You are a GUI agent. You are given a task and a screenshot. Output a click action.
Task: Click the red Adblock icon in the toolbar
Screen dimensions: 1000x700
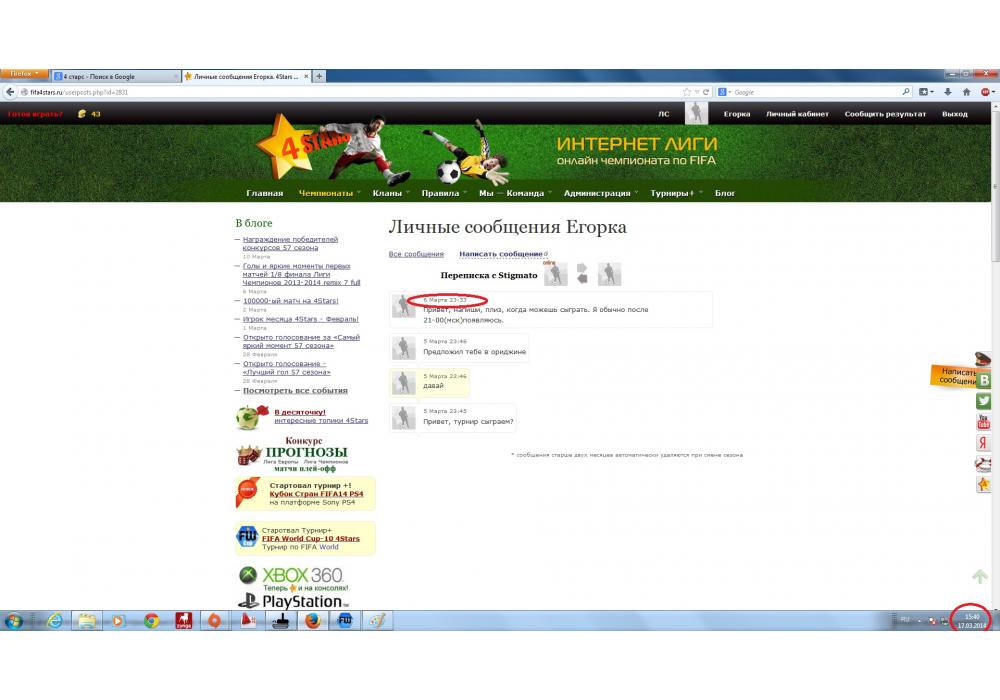987,92
